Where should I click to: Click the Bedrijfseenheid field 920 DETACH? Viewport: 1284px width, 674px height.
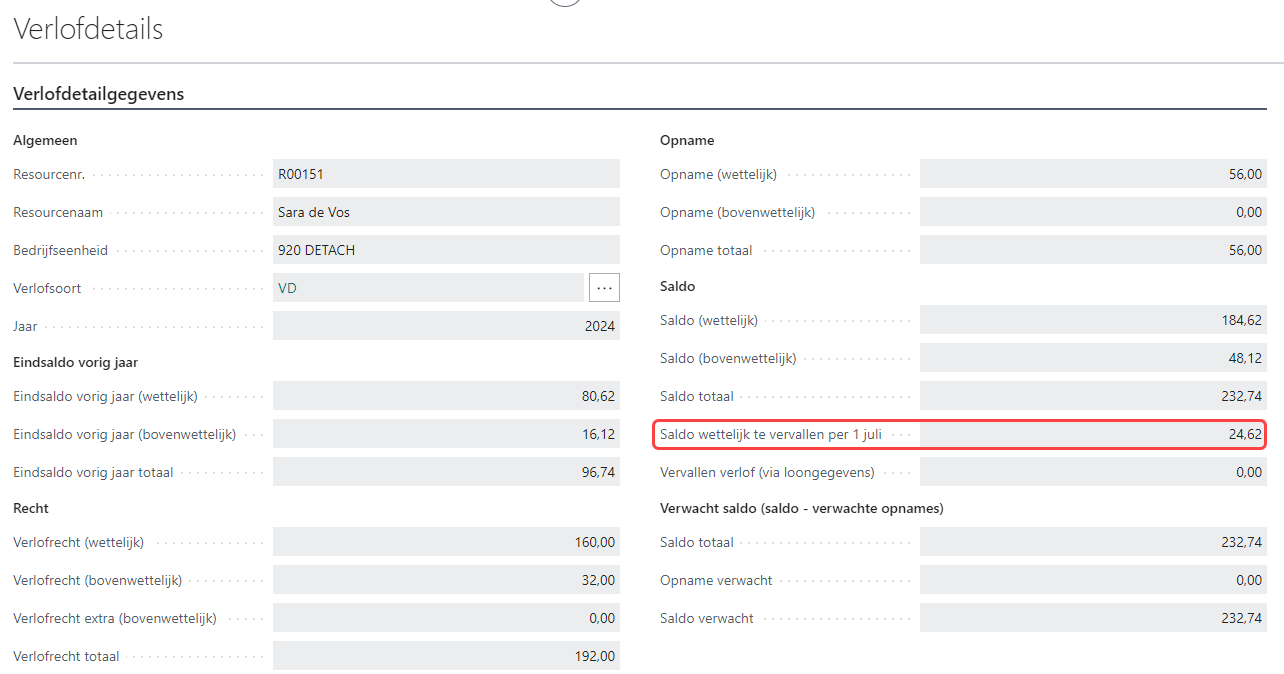445,250
